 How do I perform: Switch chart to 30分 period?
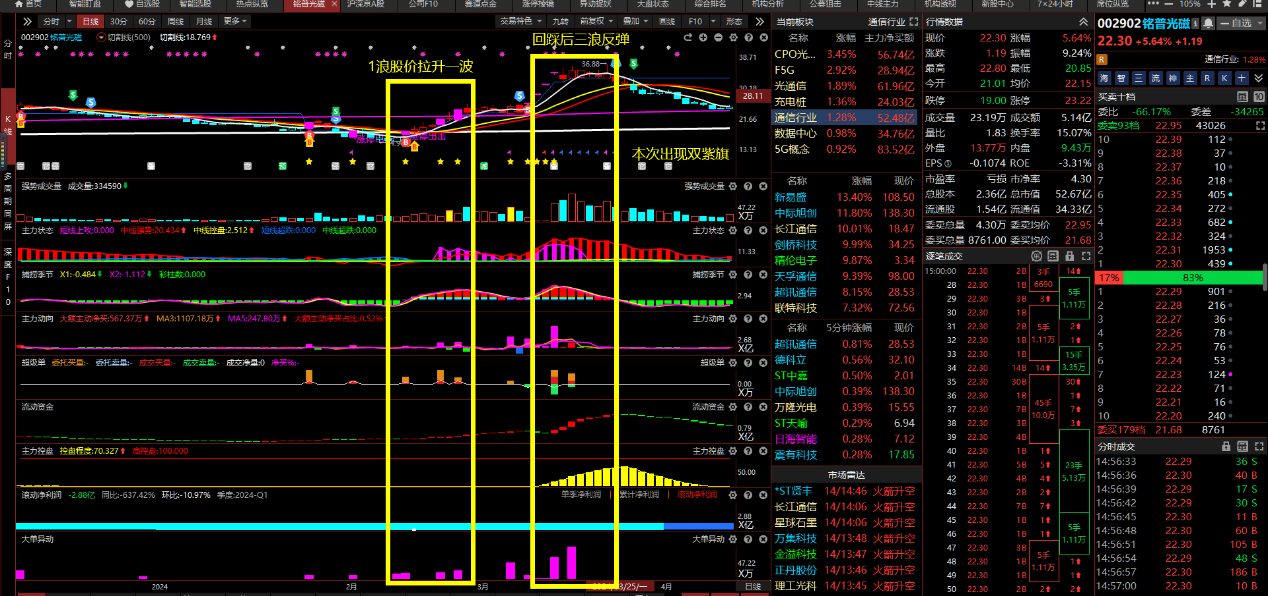(x=118, y=21)
